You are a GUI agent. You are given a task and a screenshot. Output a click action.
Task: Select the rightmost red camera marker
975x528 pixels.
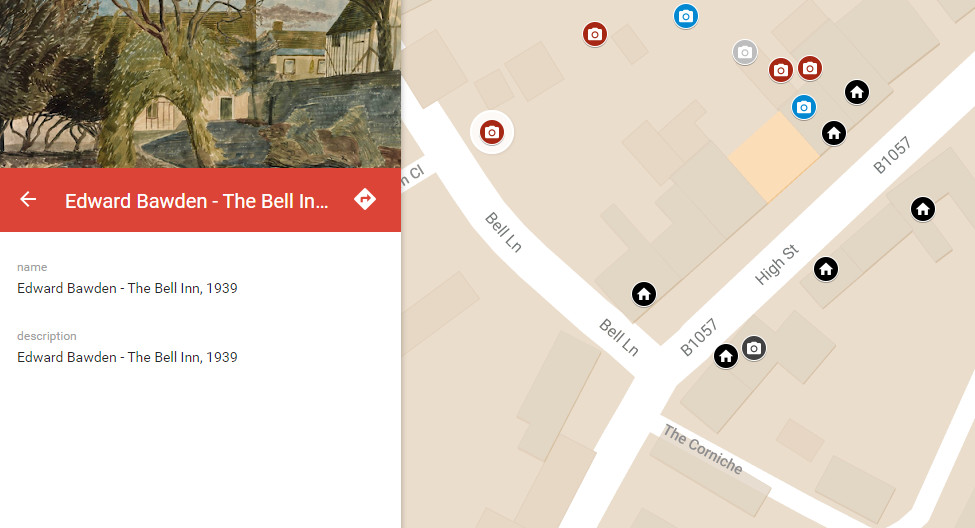[810, 68]
